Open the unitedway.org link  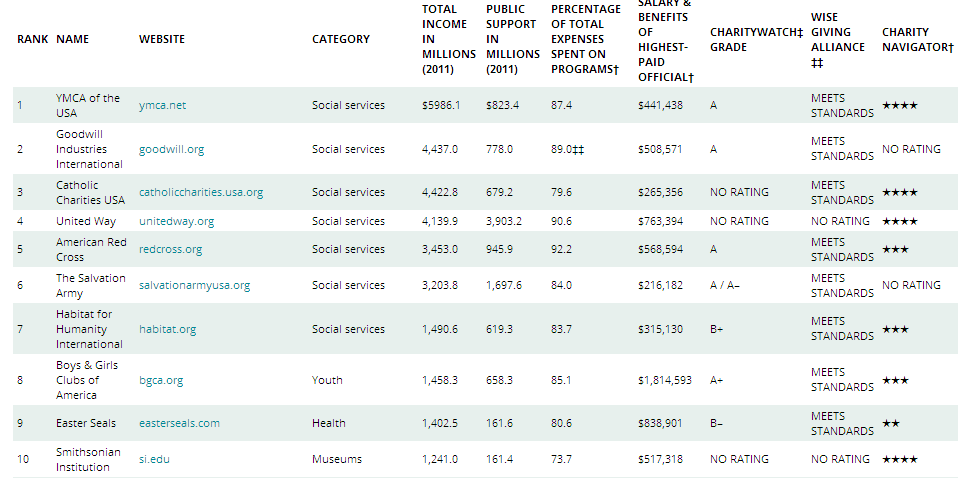(x=176, y=221)
